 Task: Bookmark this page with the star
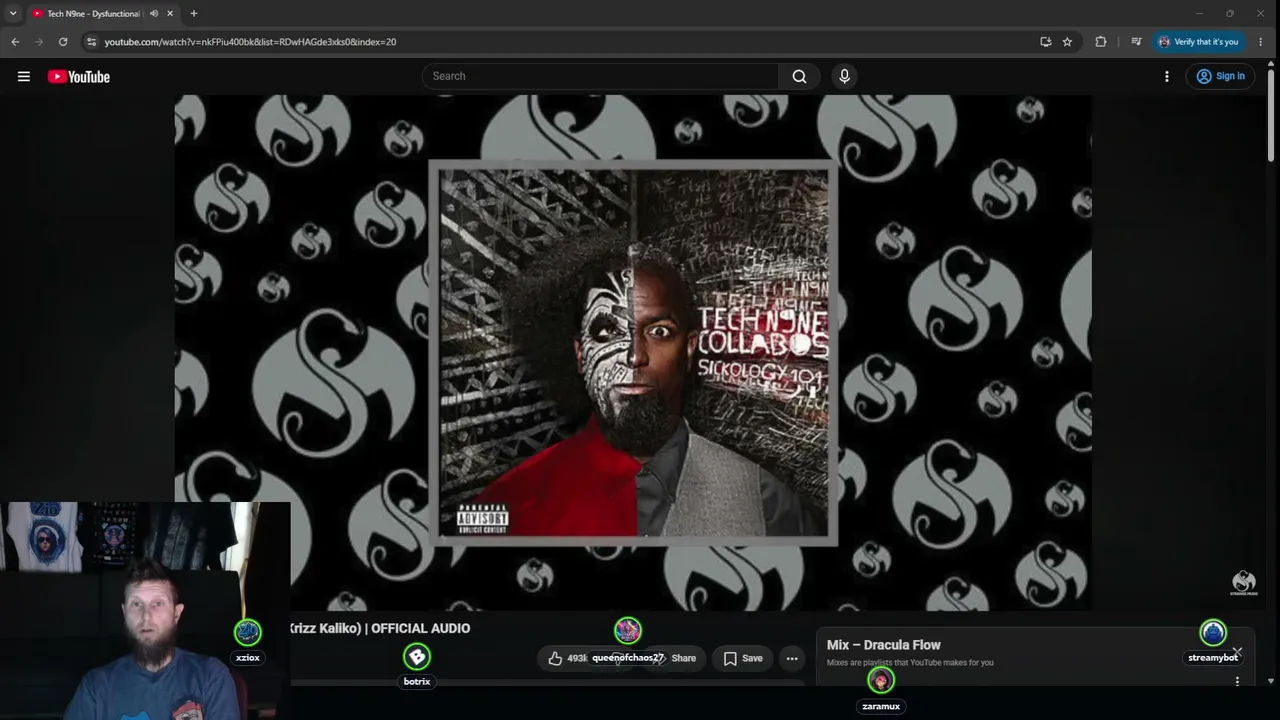[1067, 42]
